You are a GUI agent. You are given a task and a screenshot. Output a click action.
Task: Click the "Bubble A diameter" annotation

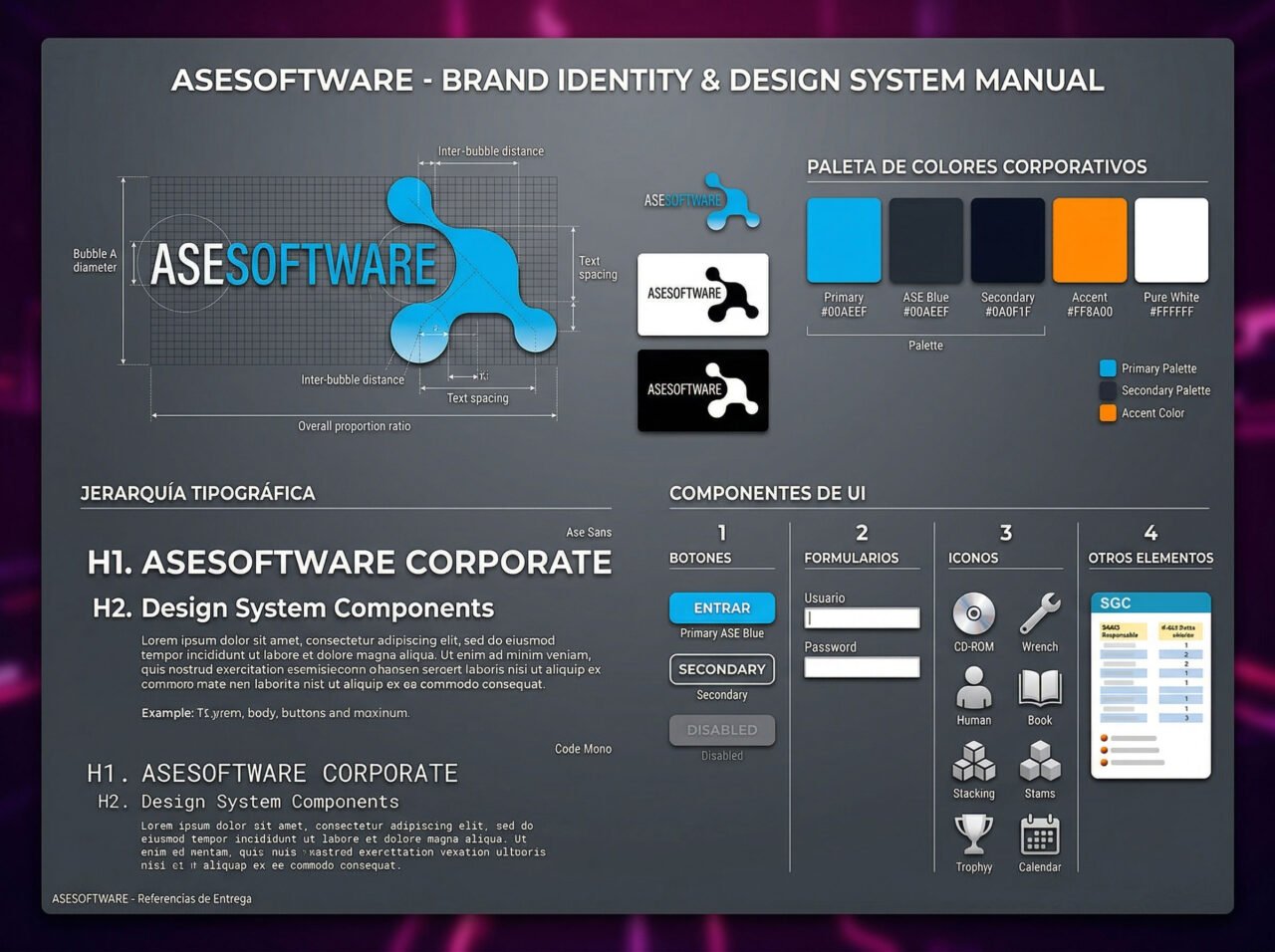95,261
